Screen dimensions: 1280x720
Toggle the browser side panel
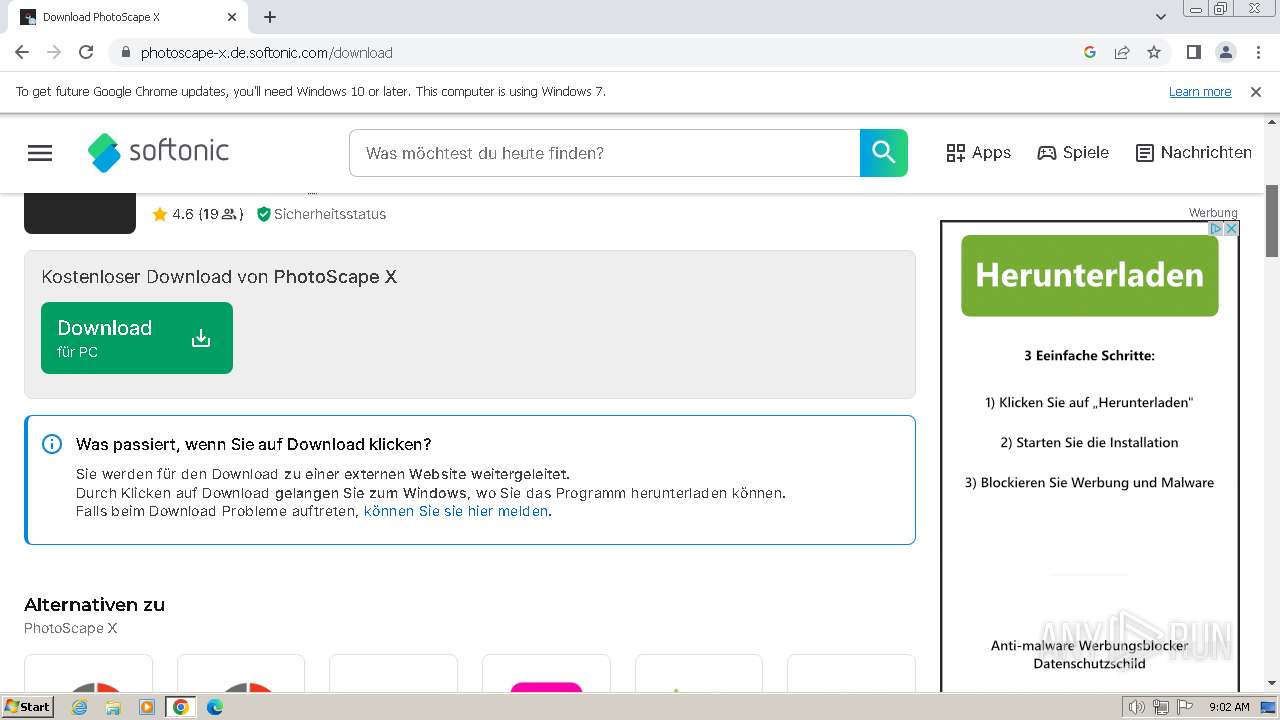click(1193, 52)
